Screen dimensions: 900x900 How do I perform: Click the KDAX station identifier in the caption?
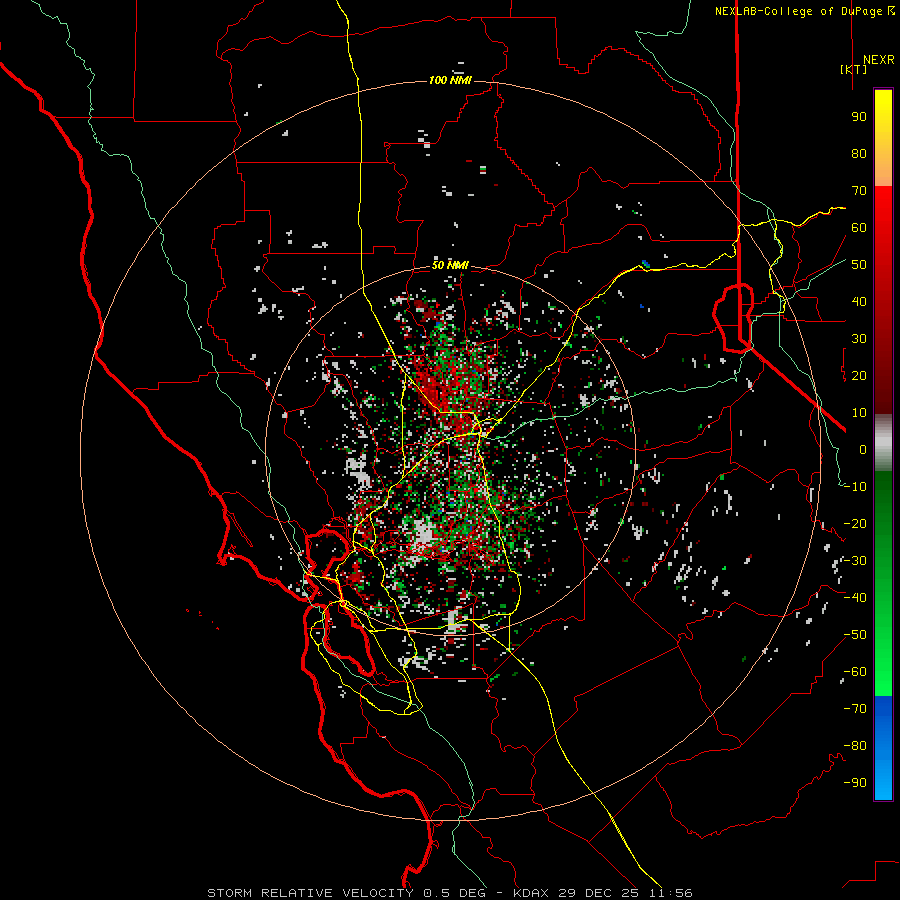pyautogui.click(x=530, y=893)
